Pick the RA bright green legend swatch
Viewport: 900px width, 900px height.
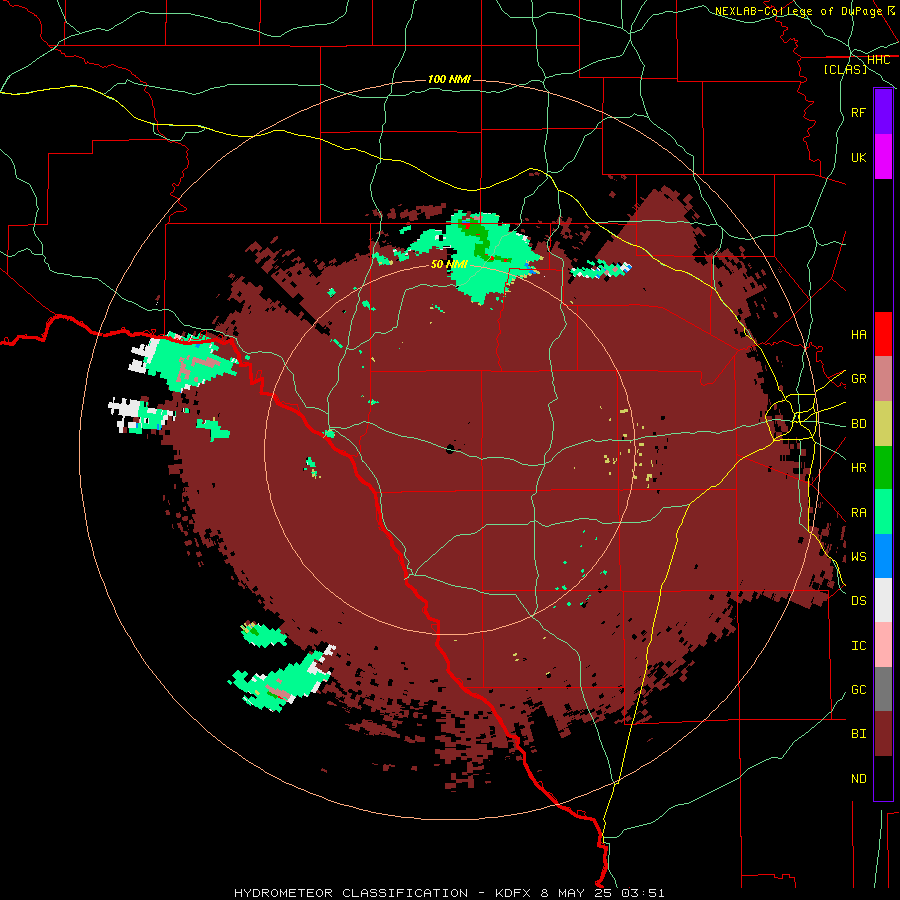click(883, 512)
